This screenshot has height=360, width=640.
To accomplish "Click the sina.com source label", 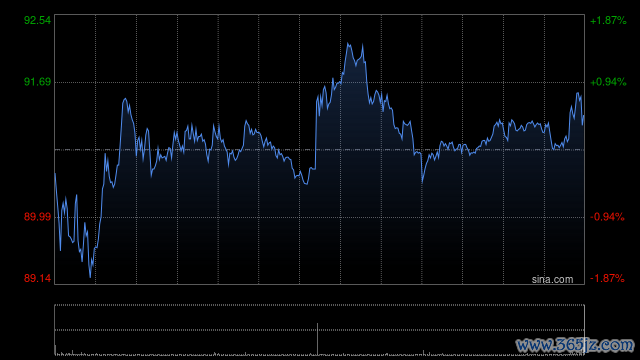I will (x=552, y=280).
